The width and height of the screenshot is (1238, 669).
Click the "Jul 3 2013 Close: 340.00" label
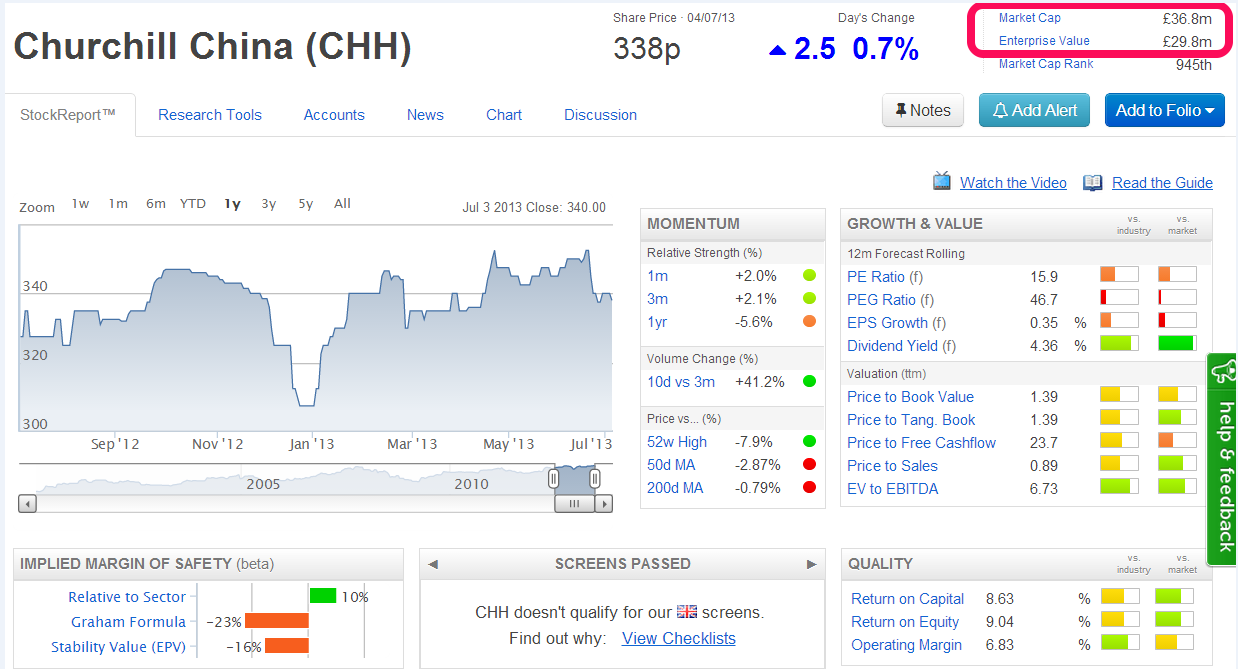pos(534,208)
